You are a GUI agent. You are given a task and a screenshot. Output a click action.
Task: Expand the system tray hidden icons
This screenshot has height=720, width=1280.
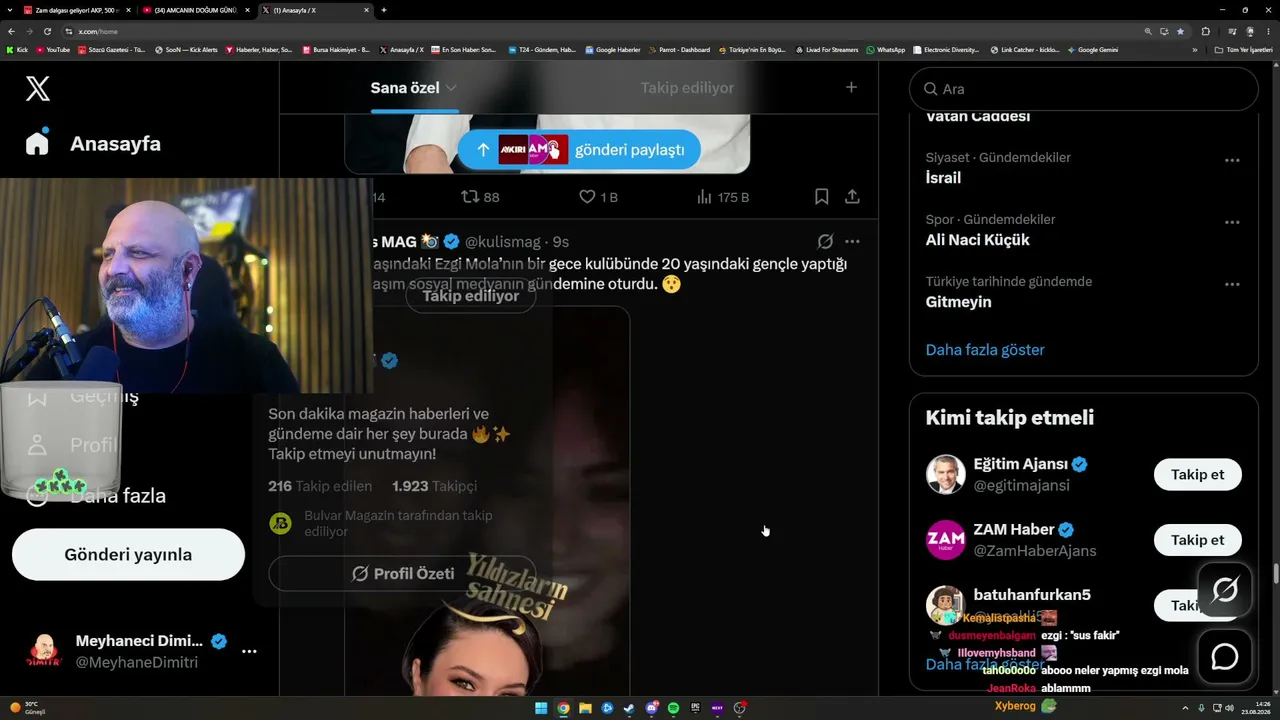coord(1185,708)
